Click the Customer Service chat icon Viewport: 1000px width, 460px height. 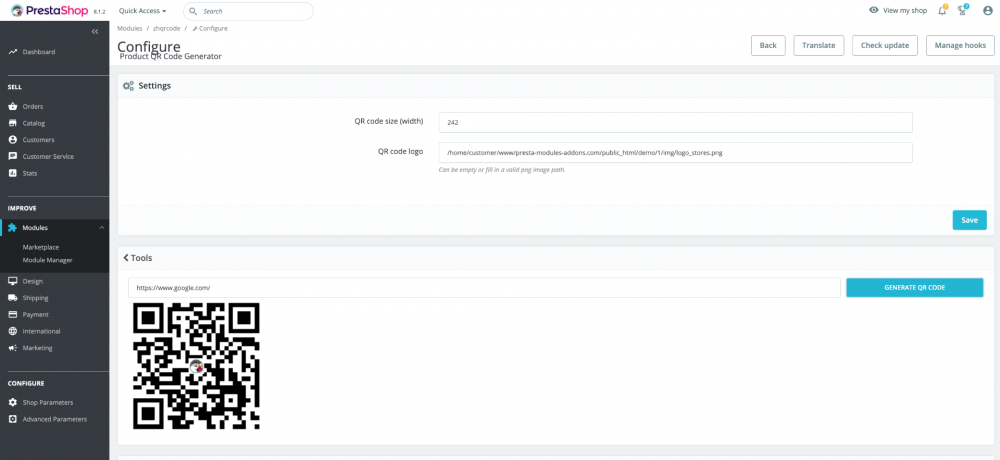[x=12, y=156]
